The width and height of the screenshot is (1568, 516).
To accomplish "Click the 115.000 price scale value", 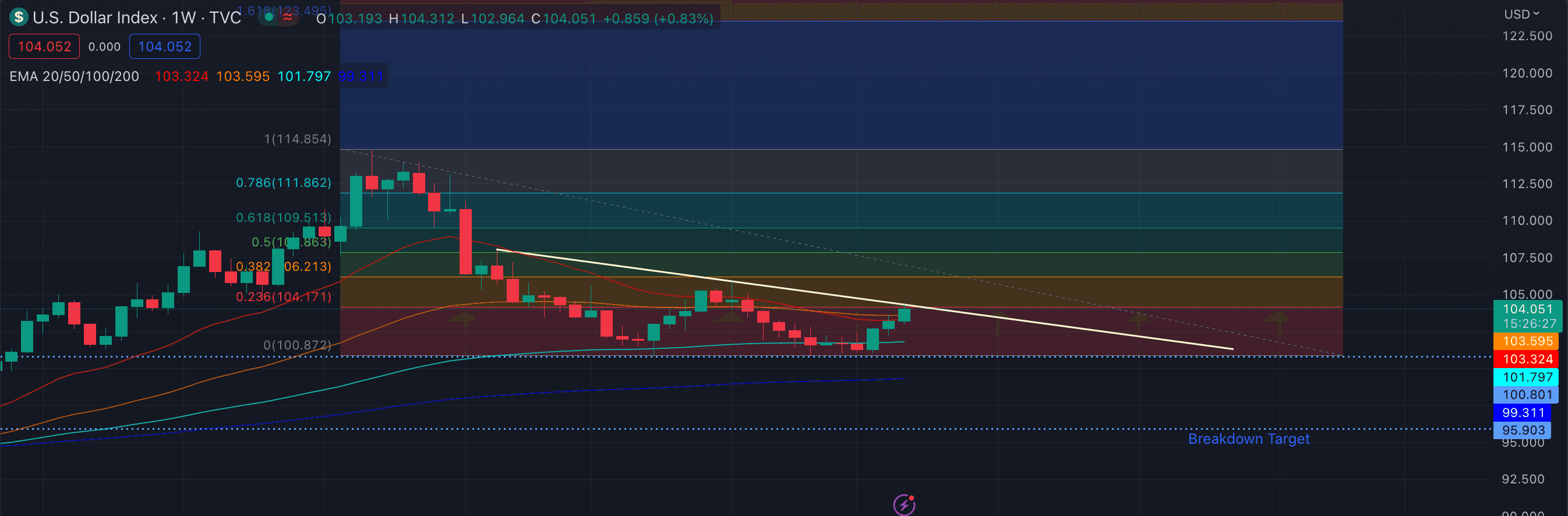I will (1527, 147).
